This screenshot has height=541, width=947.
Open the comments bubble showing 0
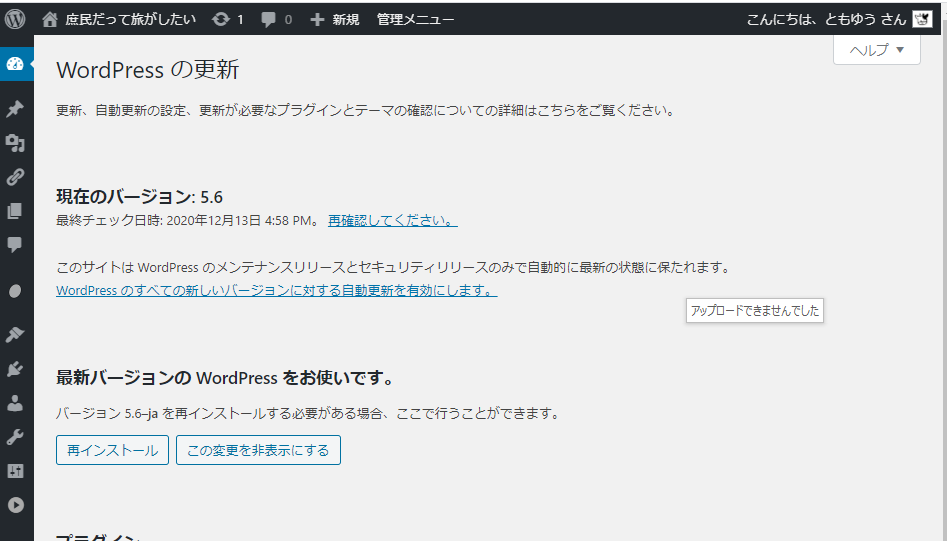(x=277, y=19)
